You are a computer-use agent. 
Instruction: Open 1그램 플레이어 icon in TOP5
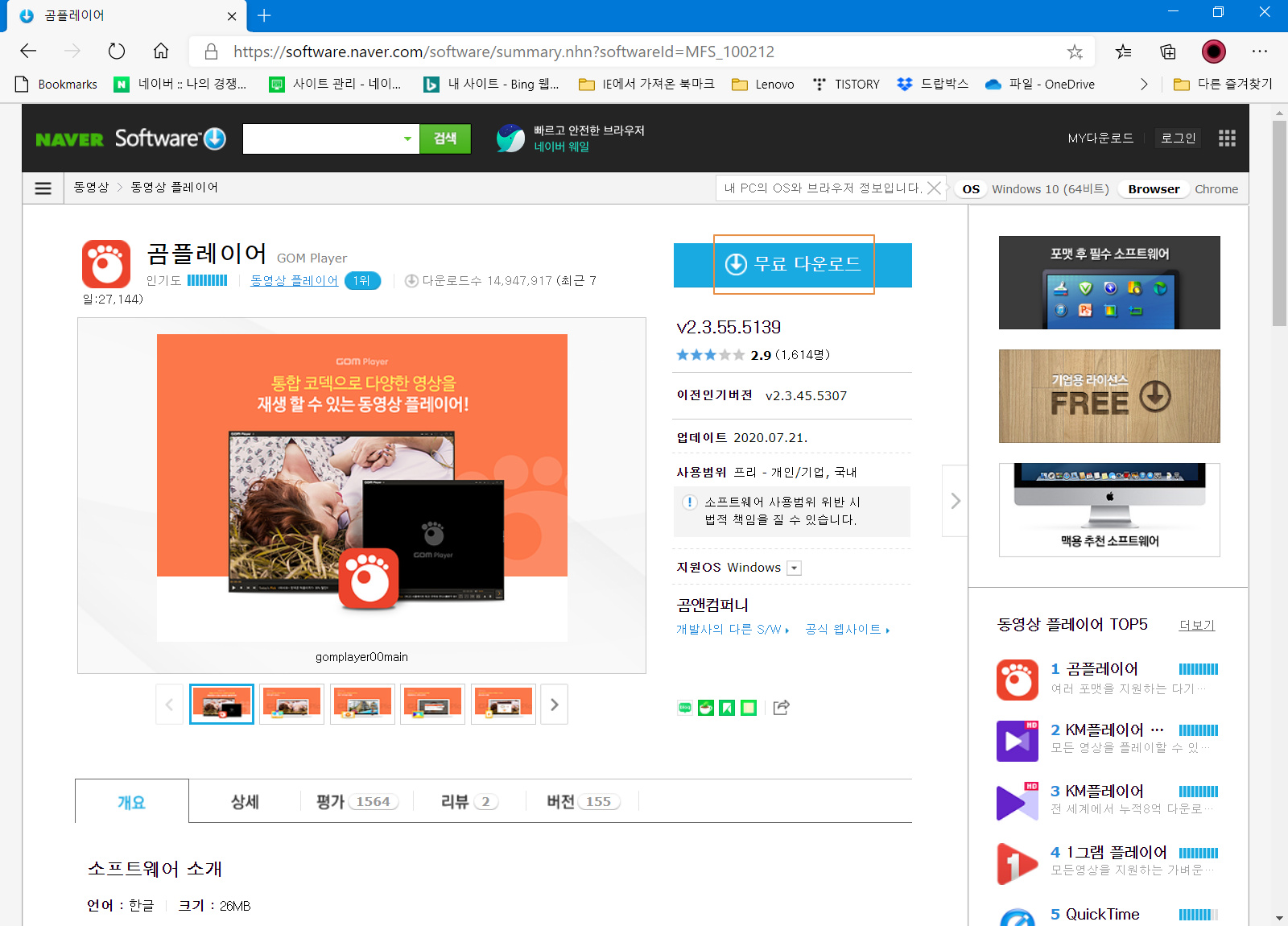tap(1018, 863)
